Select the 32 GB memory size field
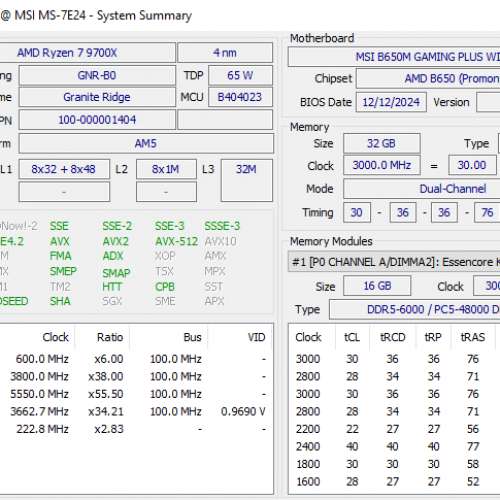 click(382, 143)
